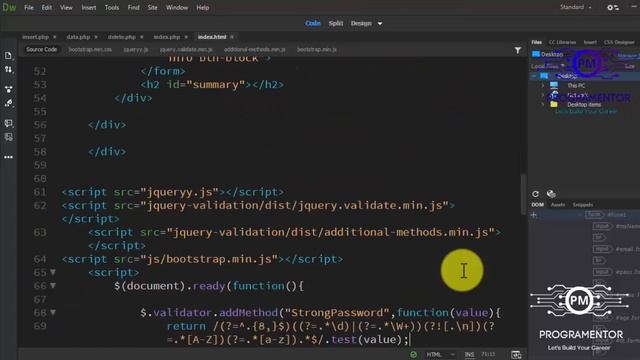Screen dimensions: 640x360
Task: Open the CSS Designer panel tab
Action: pyautogui.click(x=619, y=42)
